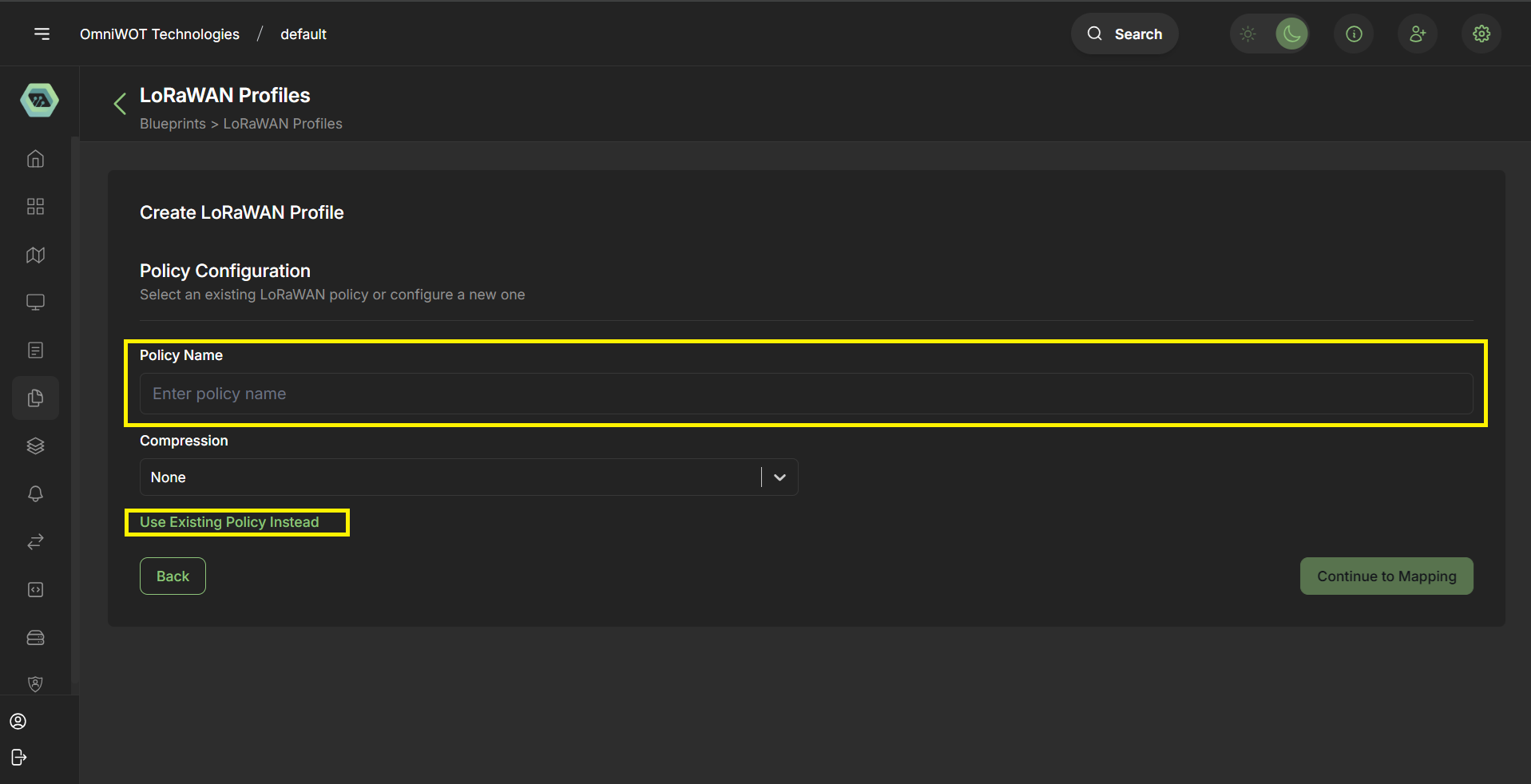Click the user account icon at sidebar bottom
This screenshot has width=1531, height=784.
[x=18, y=721]
